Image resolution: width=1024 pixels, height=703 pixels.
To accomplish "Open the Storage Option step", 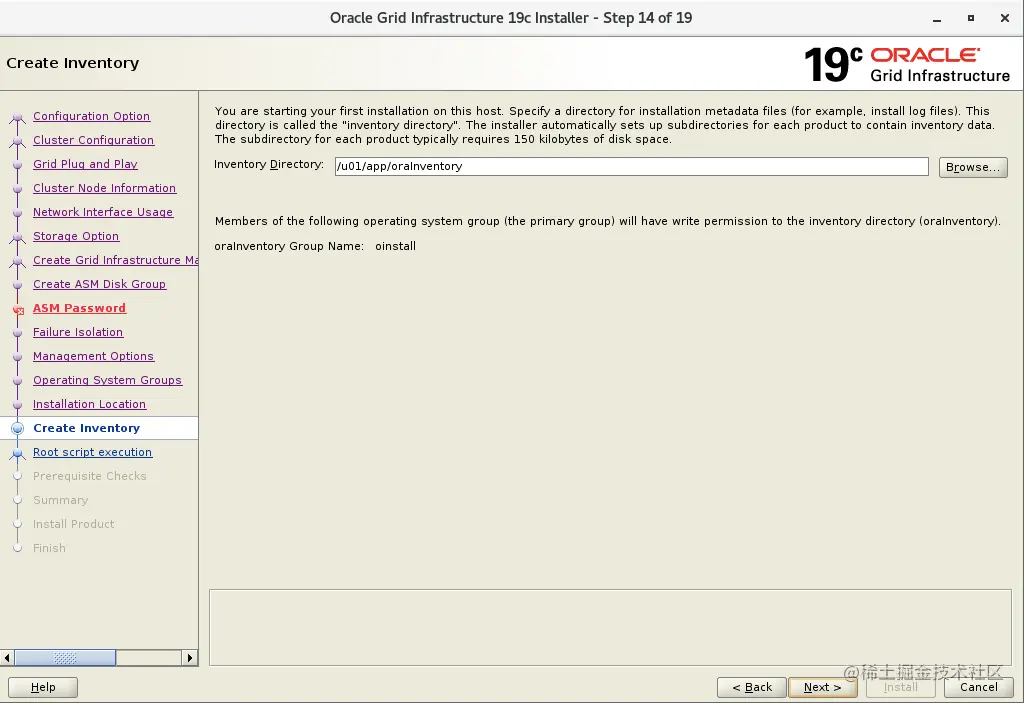I will point(76,236).
